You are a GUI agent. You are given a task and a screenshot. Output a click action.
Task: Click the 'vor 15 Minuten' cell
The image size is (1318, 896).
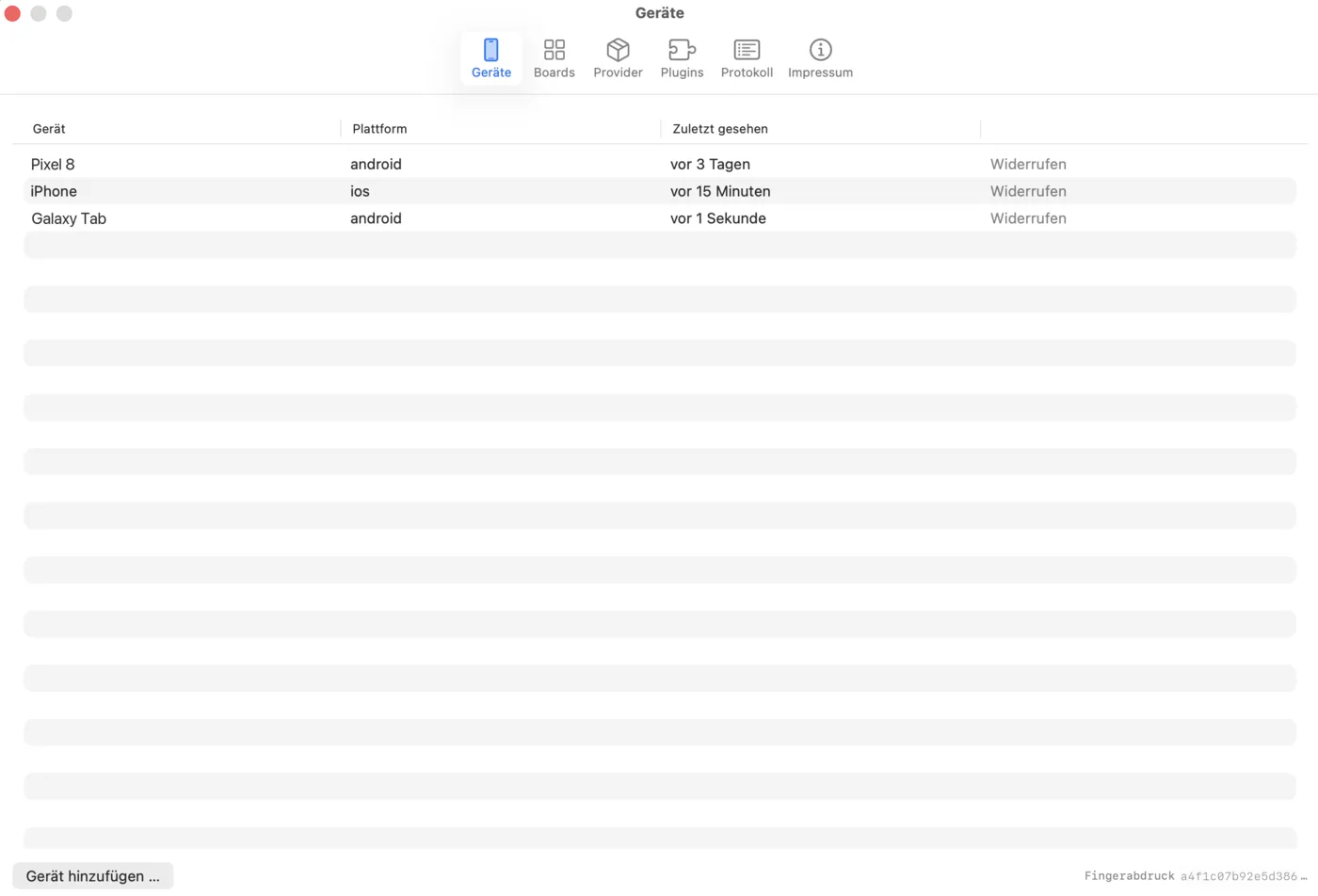[x=720, y=191]
